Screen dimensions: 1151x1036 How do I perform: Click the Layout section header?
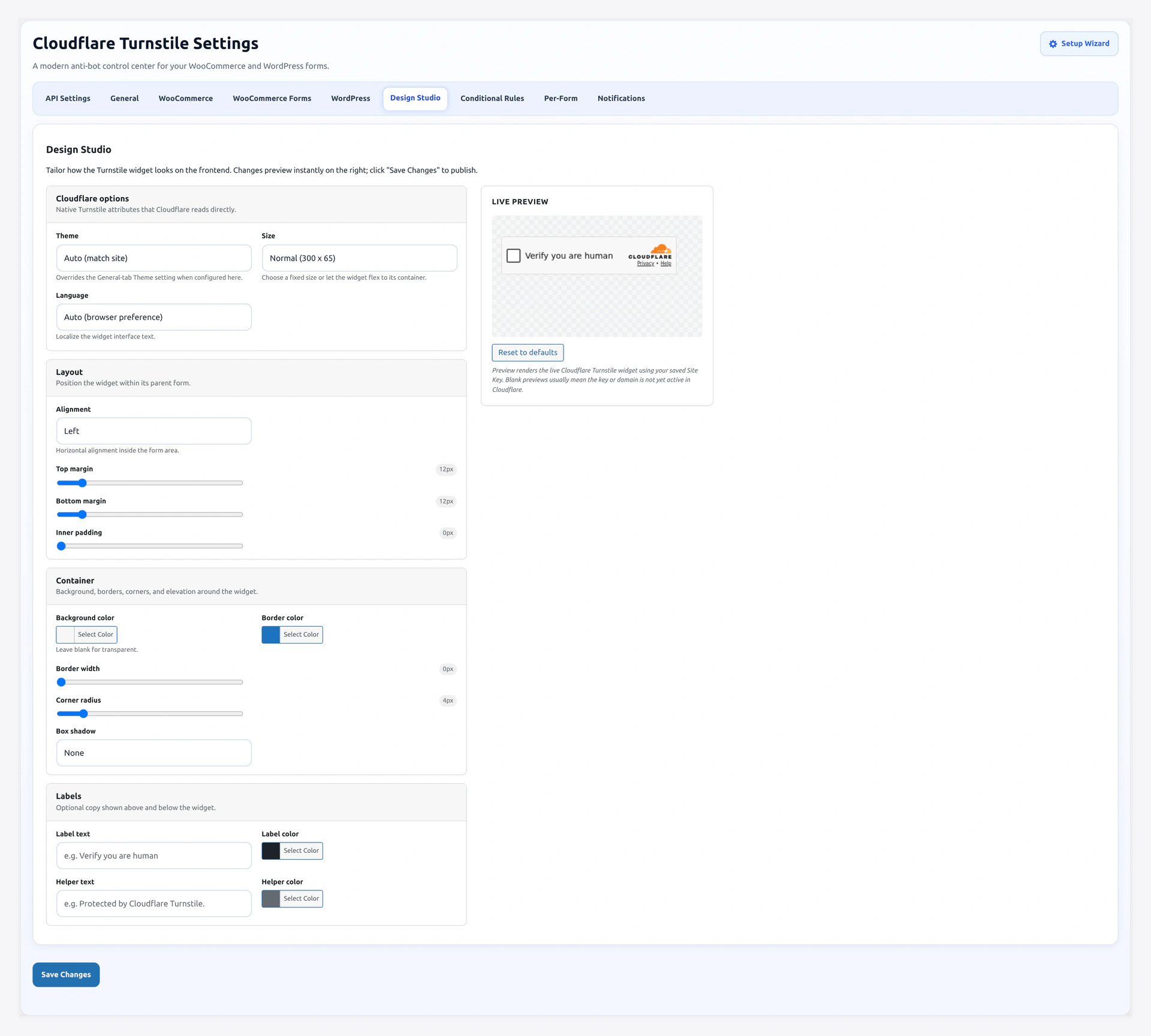click(x=257, y=377)
